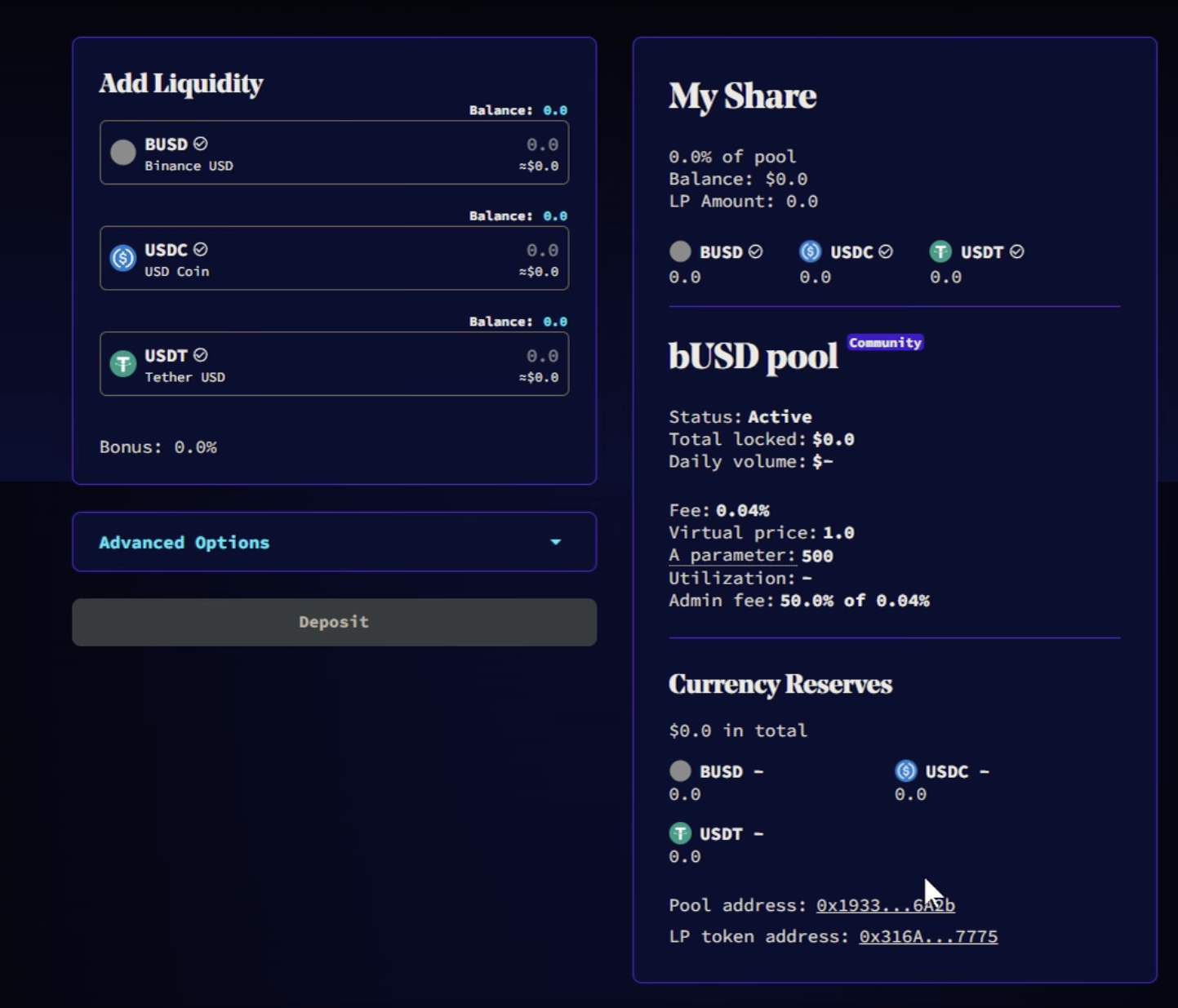This screenshot has height=1008, width=1178.
Task: Click the USDC coin icon in Add Liquidity
Action: [123, 258]
